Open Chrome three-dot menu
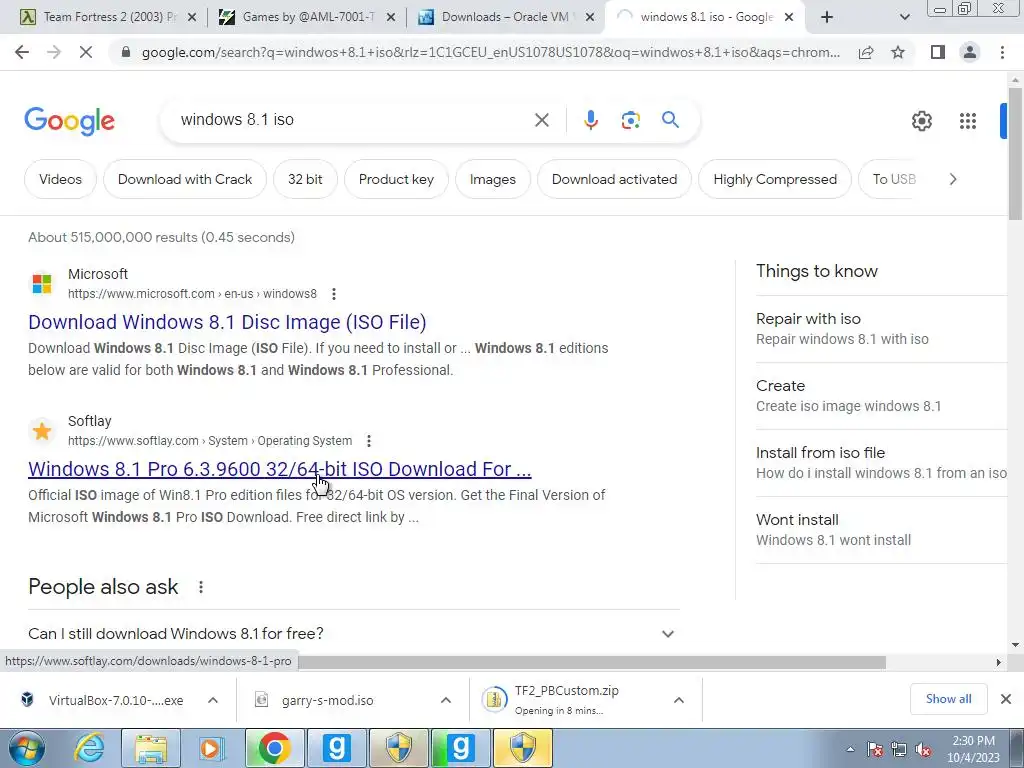Screen dimensions: 1024x768 (x=1002, y=52)
